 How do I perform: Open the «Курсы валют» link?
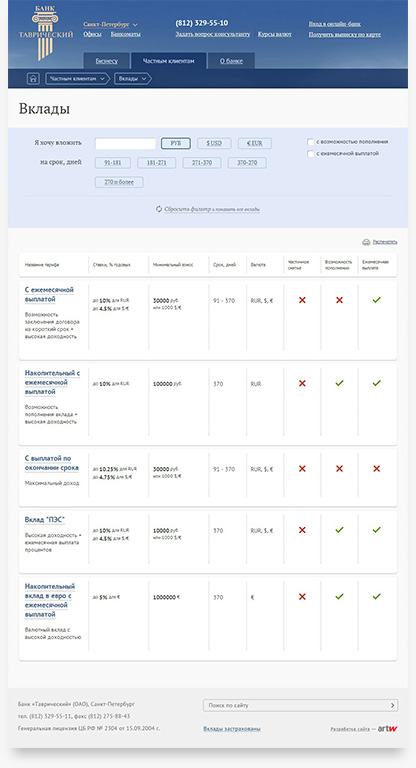click(x=274, y=34)
